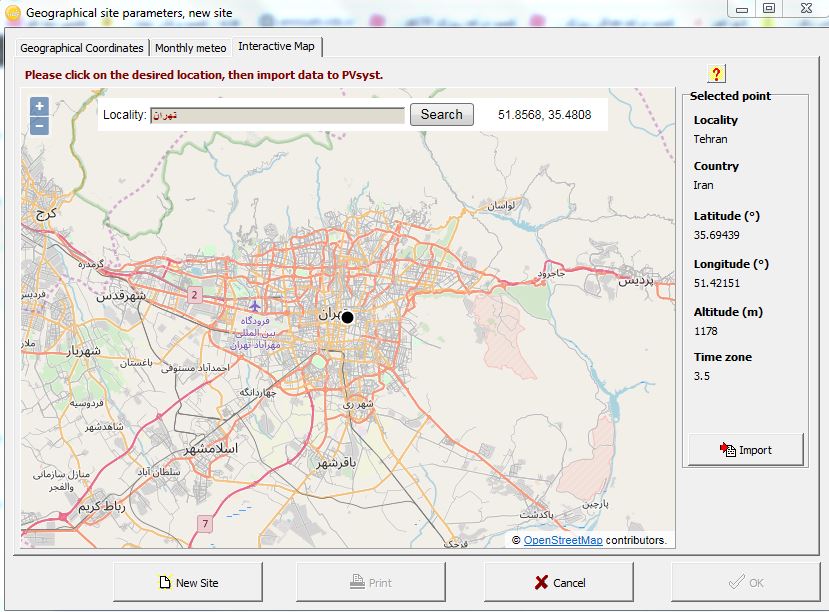Click Time zone value 3.5
The height and width of the screenshot is (612, 829).
click(x=702, y=376)
